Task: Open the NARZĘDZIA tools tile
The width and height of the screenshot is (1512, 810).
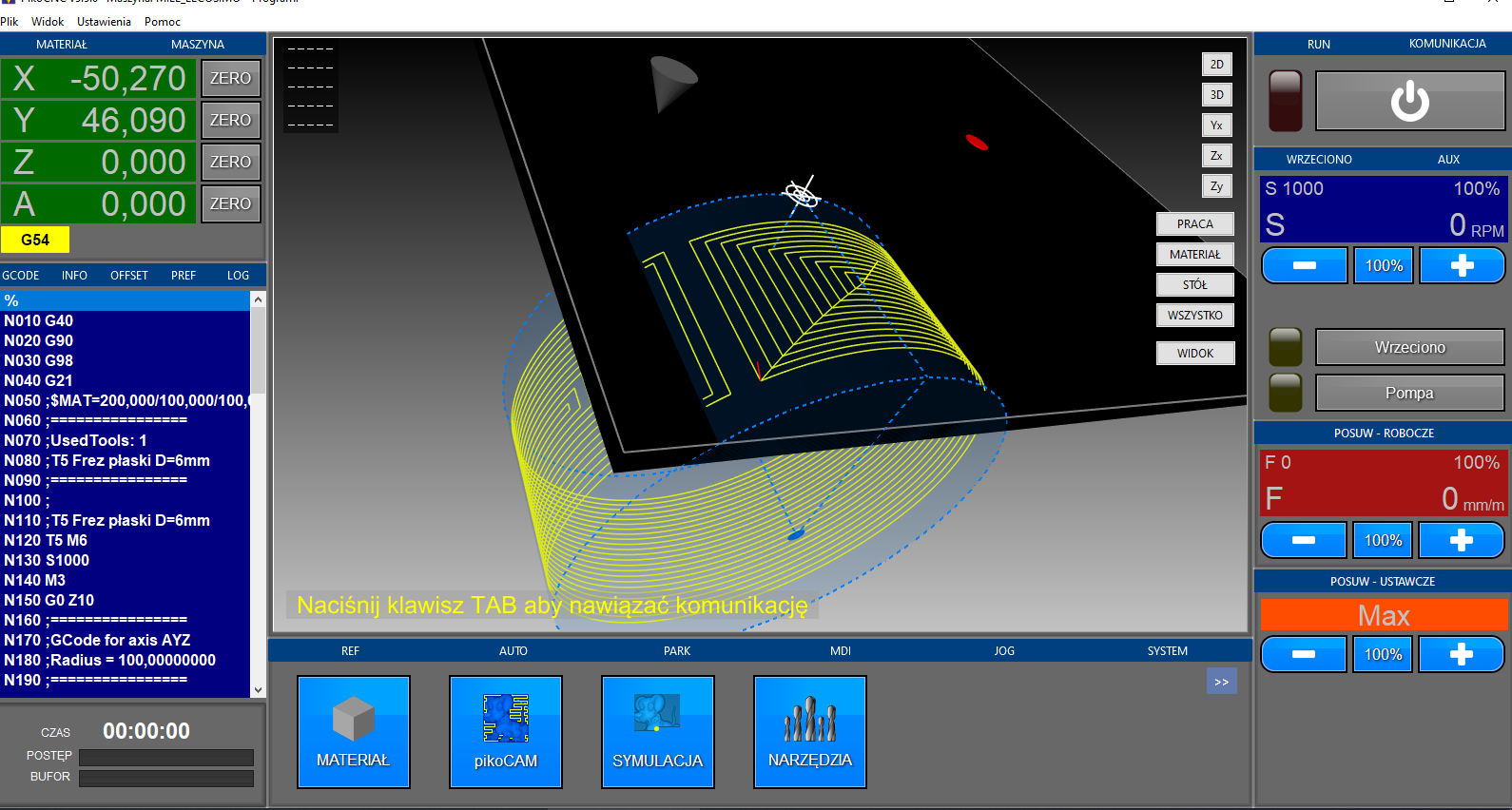Action: click(810, 732)
